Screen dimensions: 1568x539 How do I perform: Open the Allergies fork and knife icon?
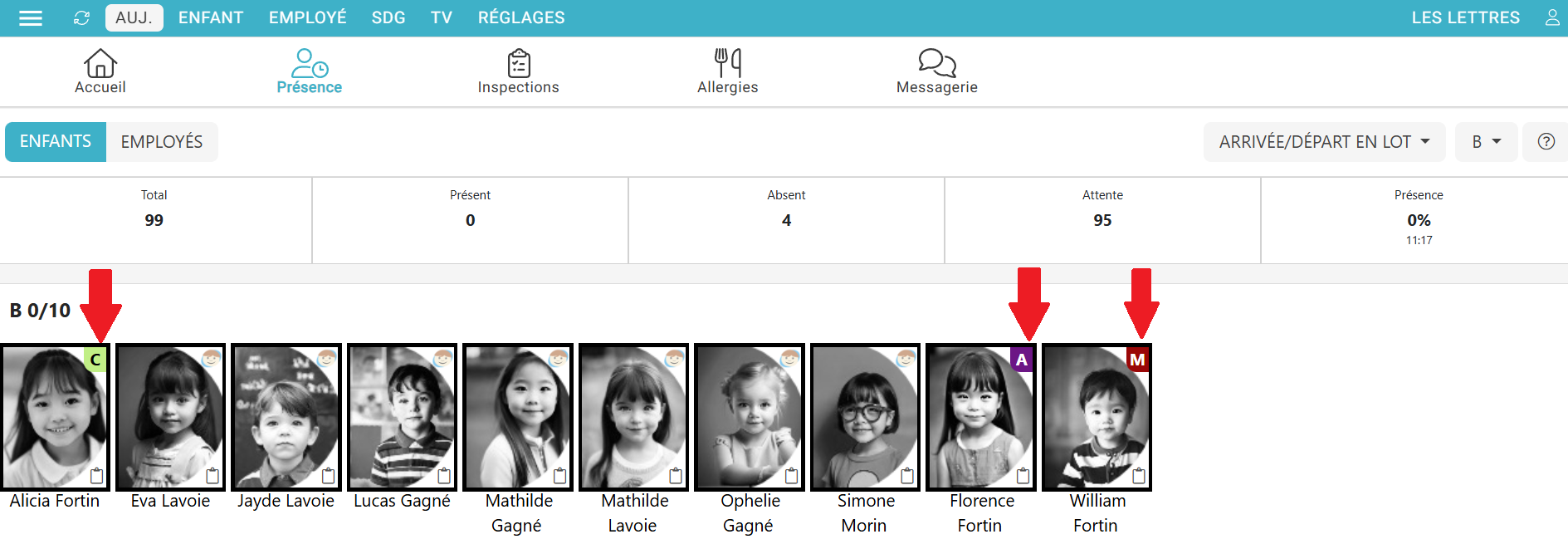point(728,63)
